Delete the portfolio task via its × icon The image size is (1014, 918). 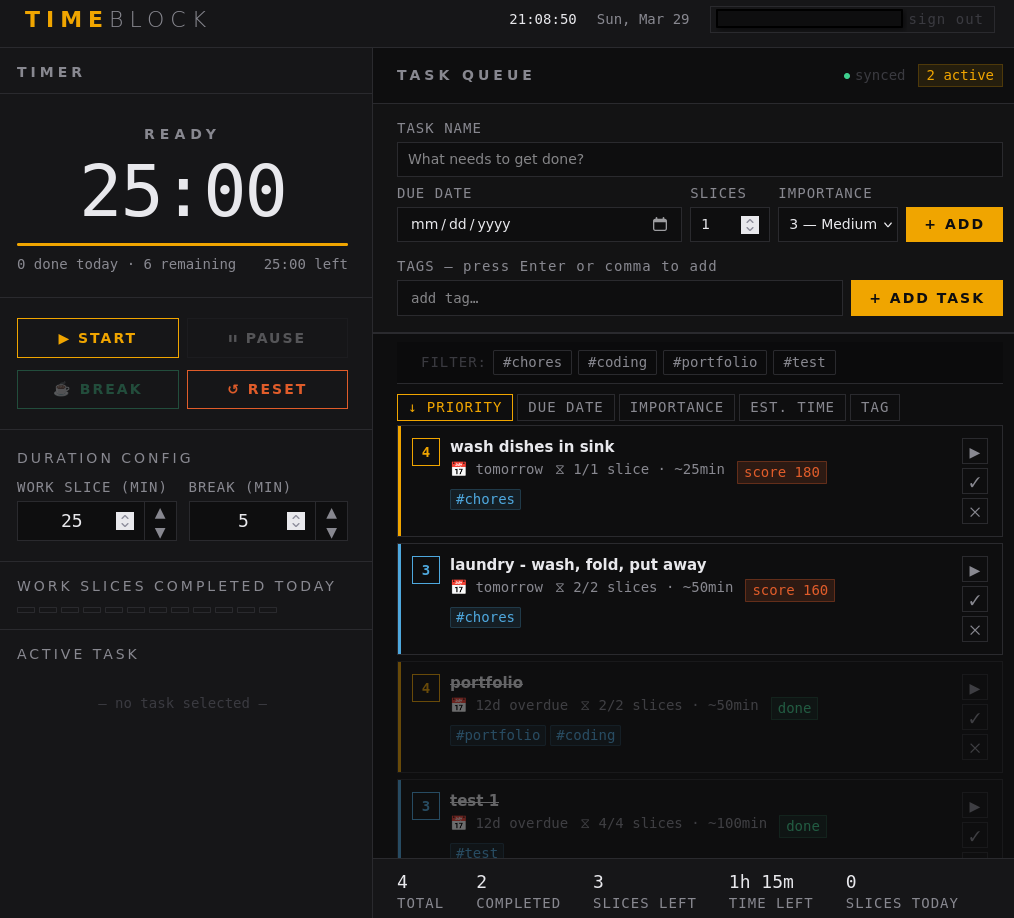click(x=974, y=747)
